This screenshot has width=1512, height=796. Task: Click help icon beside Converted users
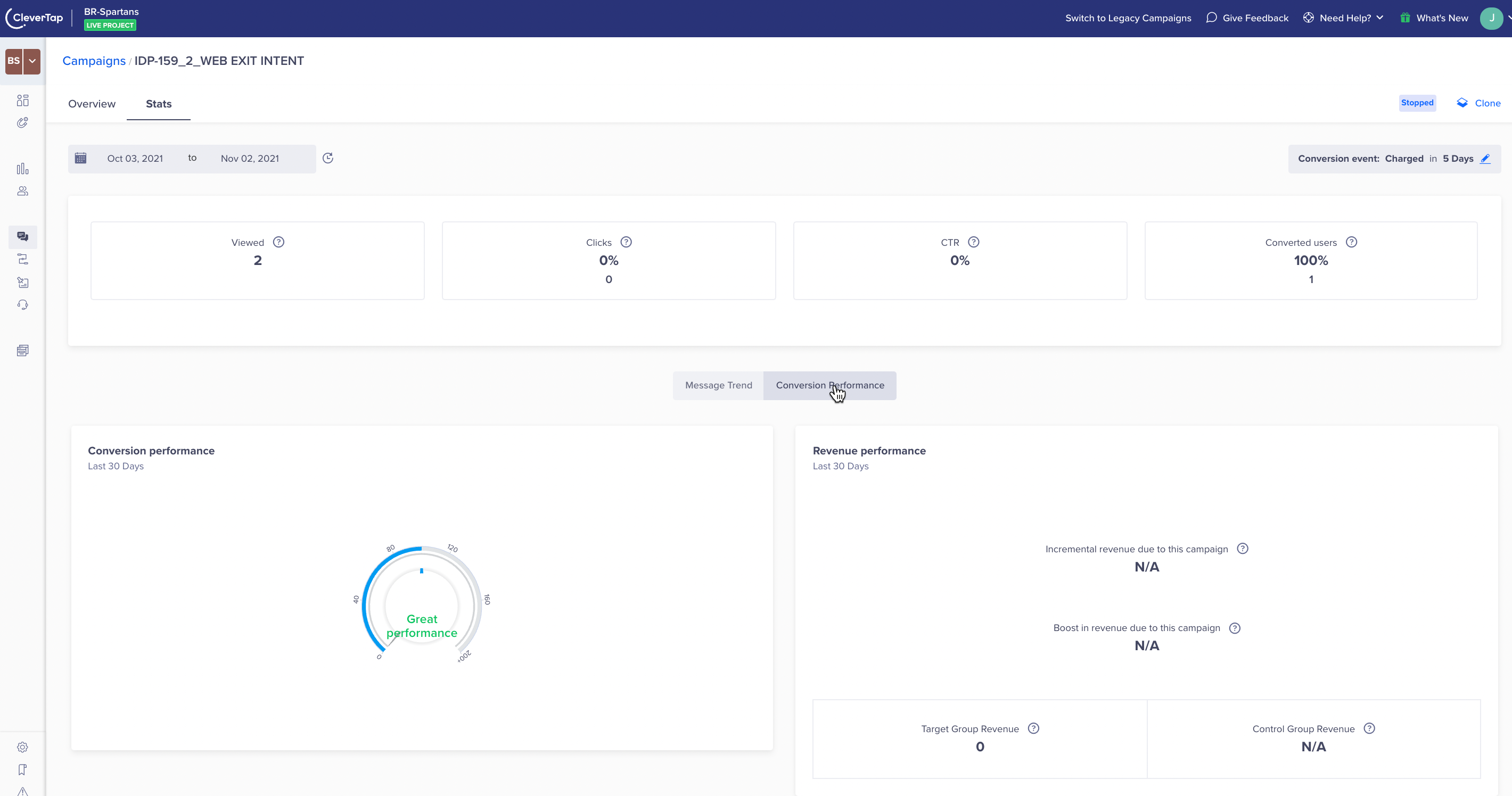pyautogui.click(x=1351, y=242)
